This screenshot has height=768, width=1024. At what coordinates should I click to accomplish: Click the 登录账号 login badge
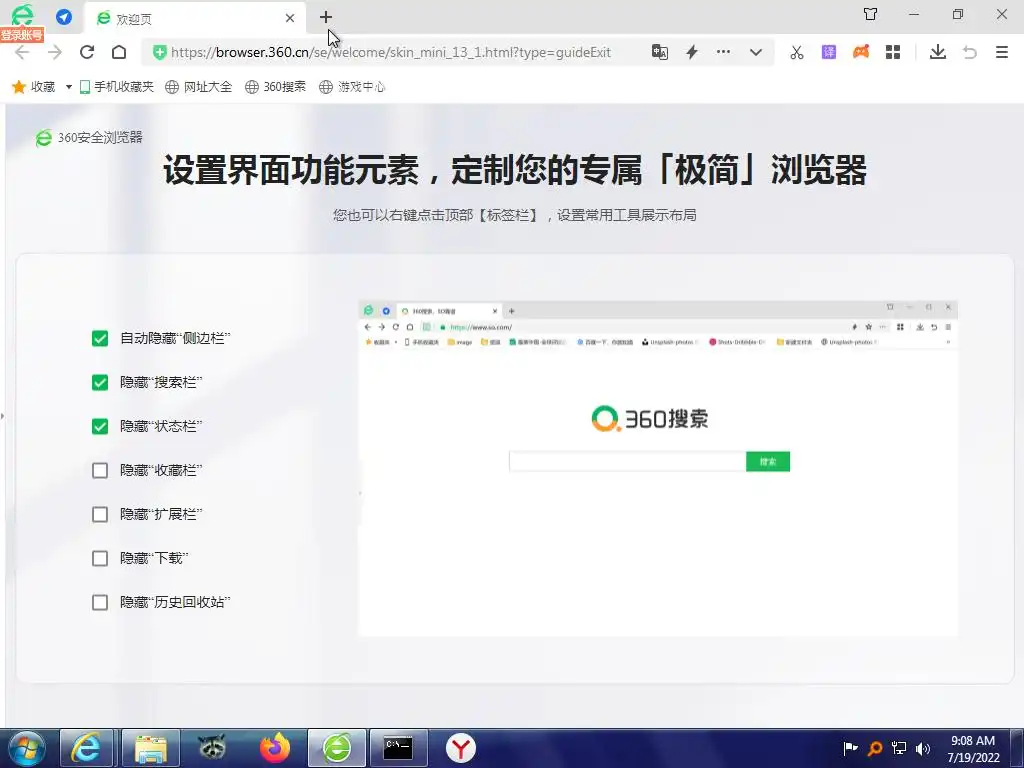[22, 35]
